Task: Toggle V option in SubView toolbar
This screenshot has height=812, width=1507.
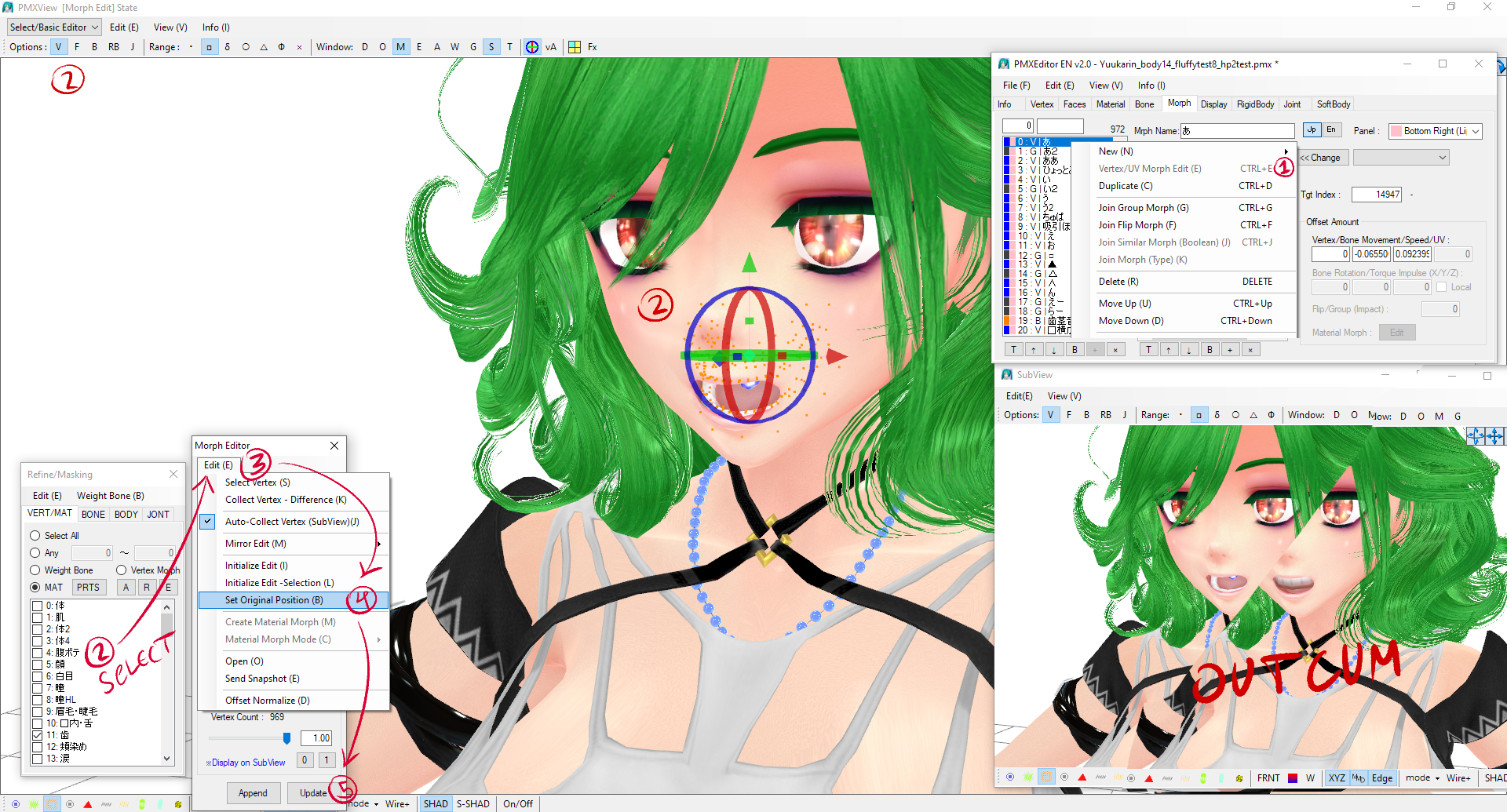Action: 1050,415
